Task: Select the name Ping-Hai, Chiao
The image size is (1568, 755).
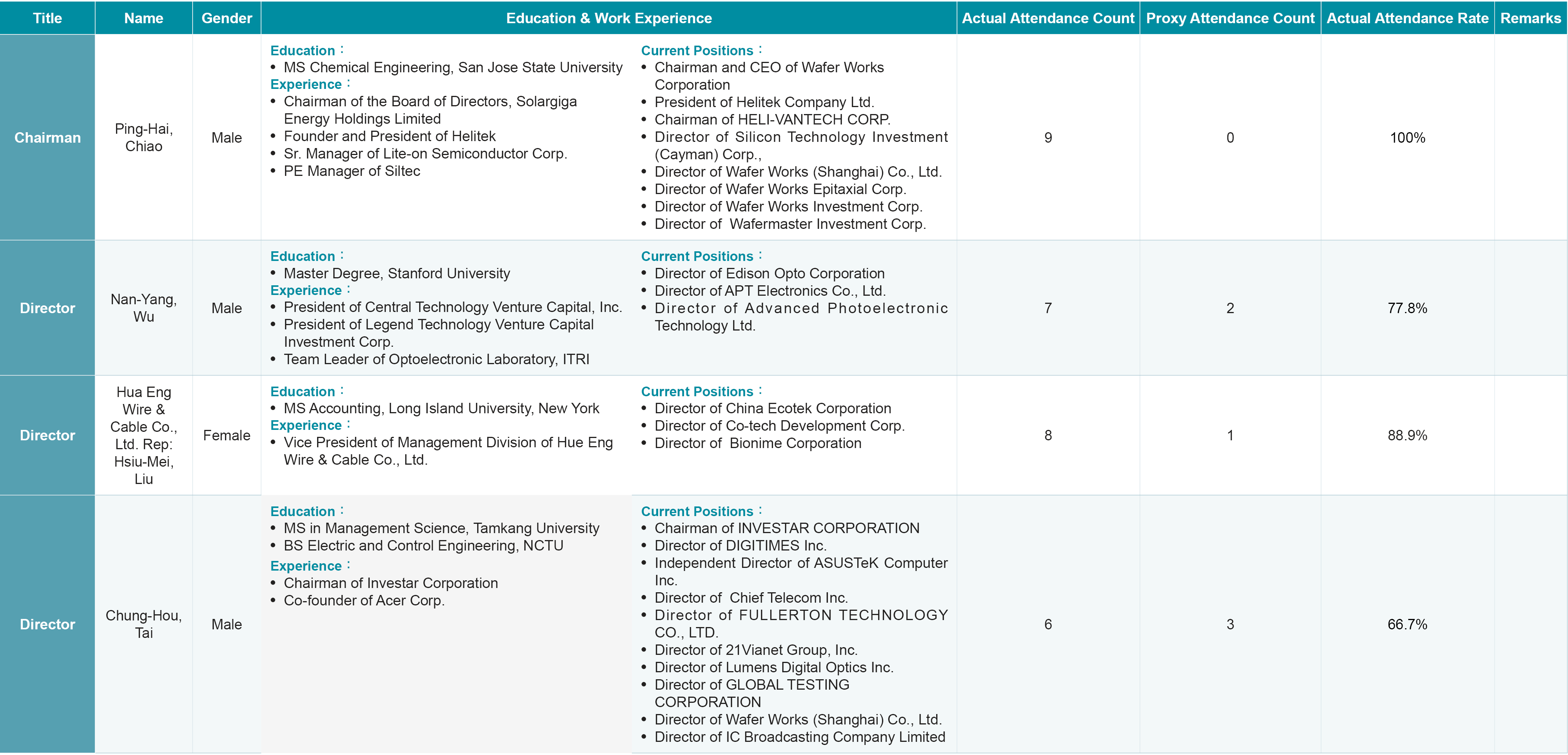Action: pyautogui.click(x=143, y=138)
